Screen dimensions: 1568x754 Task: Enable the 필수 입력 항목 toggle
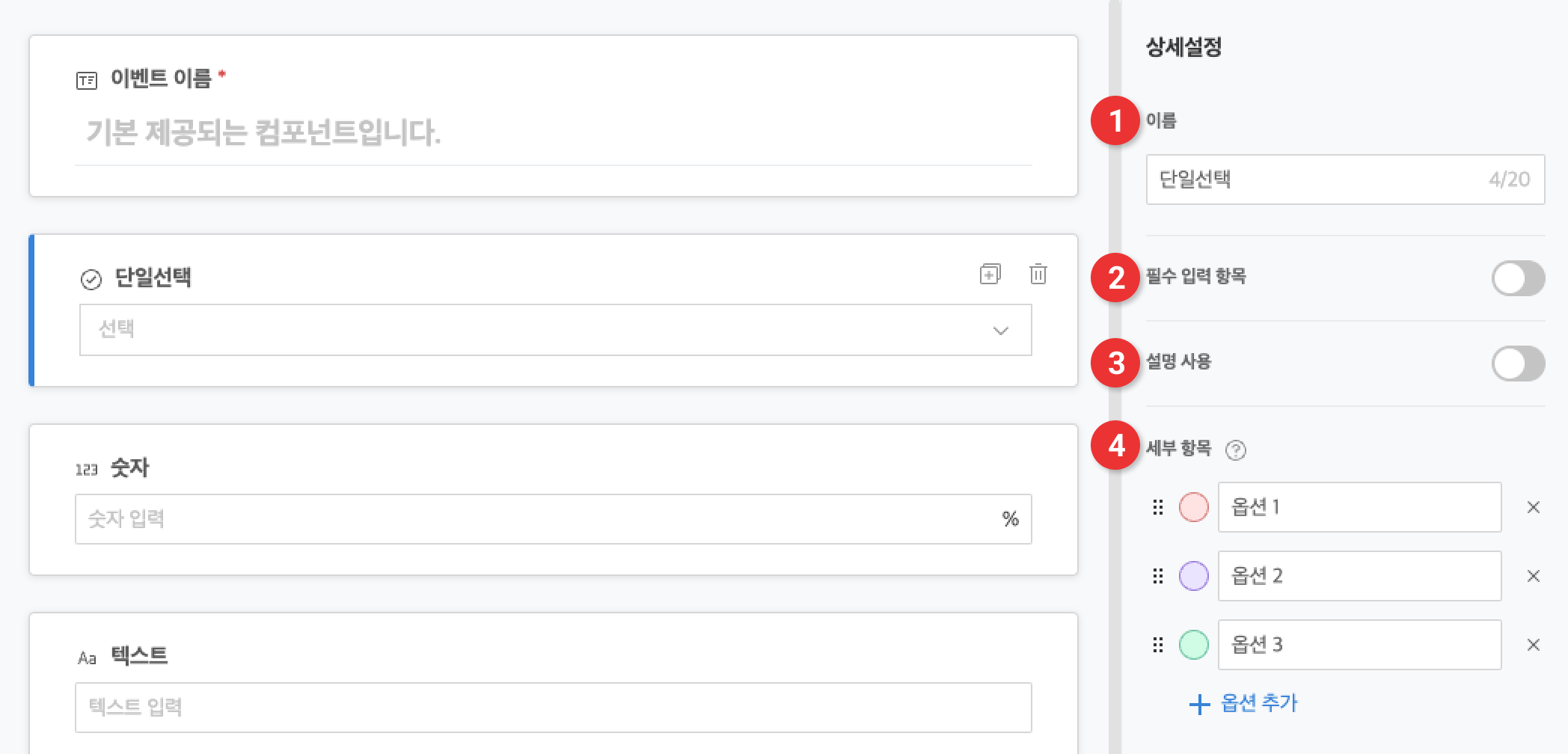pos(1518,278)
